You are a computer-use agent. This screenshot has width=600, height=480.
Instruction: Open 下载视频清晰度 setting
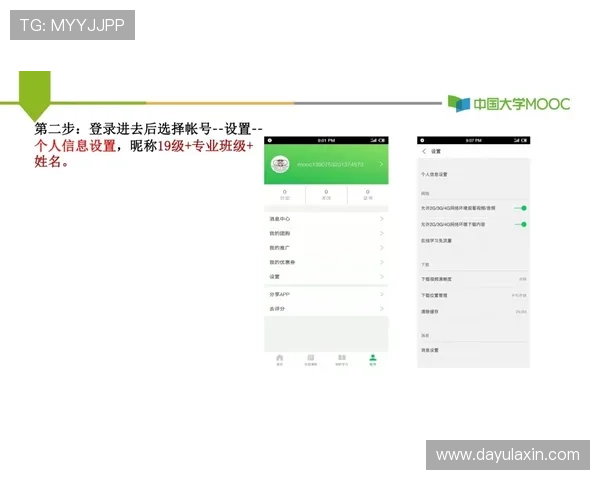474,279
